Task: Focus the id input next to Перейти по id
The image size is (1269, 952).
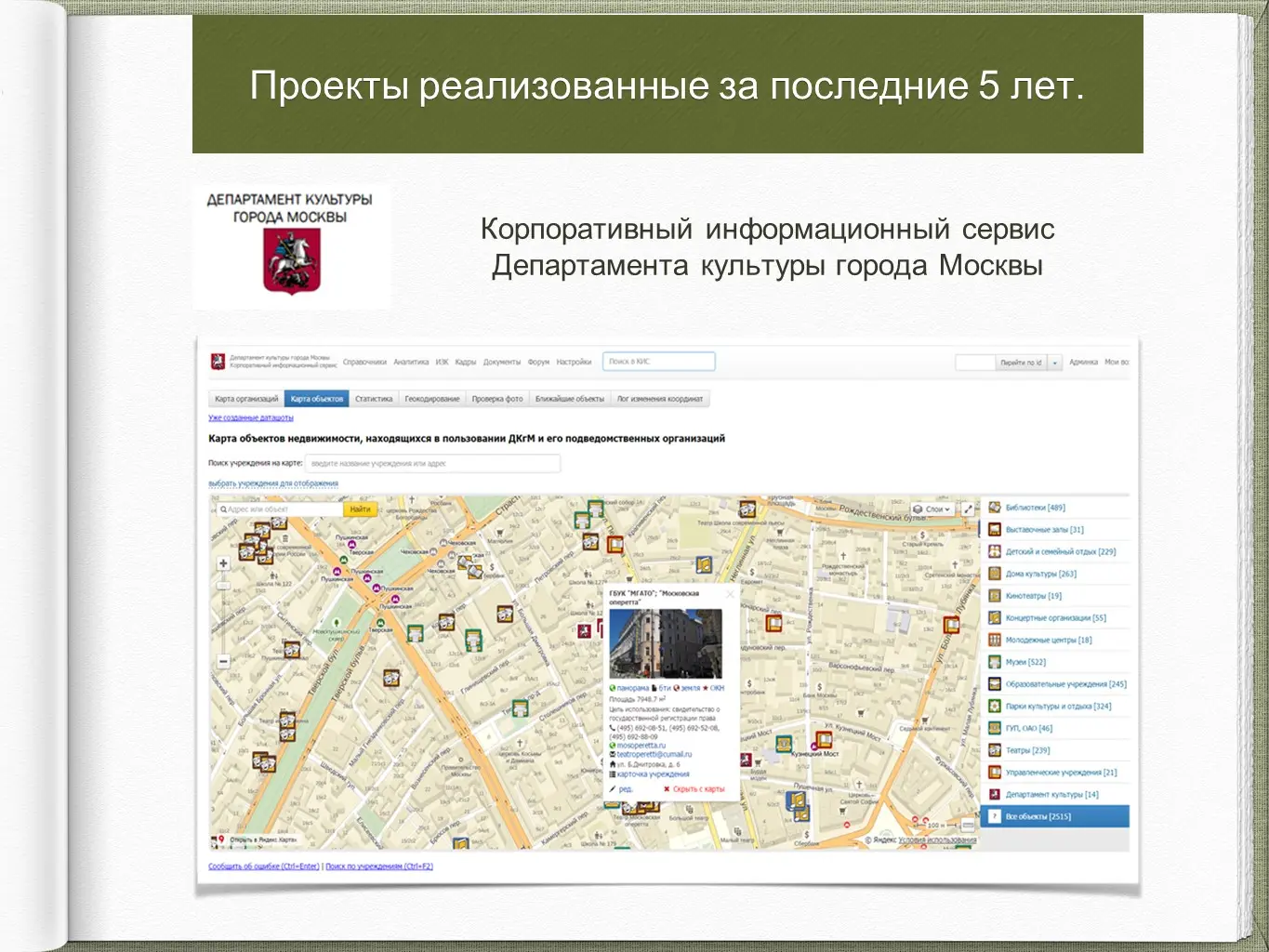Action: 975,363
